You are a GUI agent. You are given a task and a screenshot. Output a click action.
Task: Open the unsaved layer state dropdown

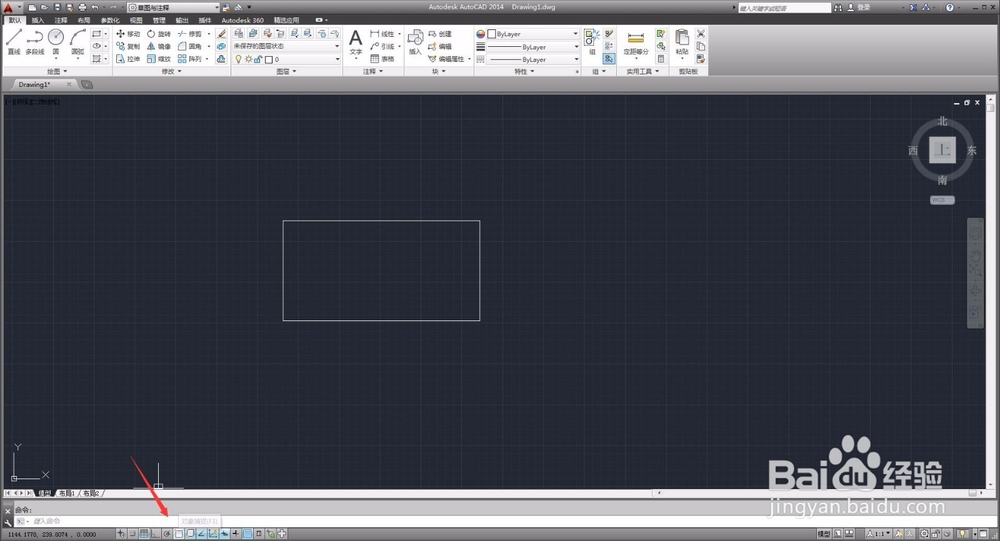(x=286, y=46)
